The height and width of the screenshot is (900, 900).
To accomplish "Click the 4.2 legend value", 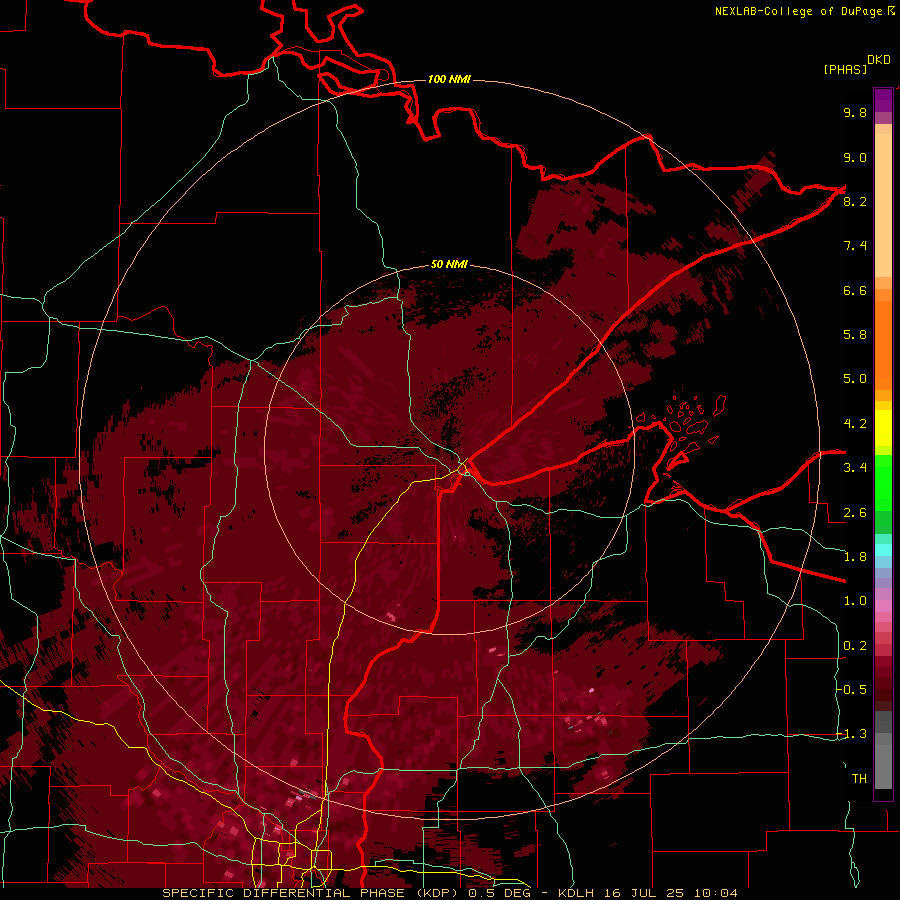I will pos(855,424).
